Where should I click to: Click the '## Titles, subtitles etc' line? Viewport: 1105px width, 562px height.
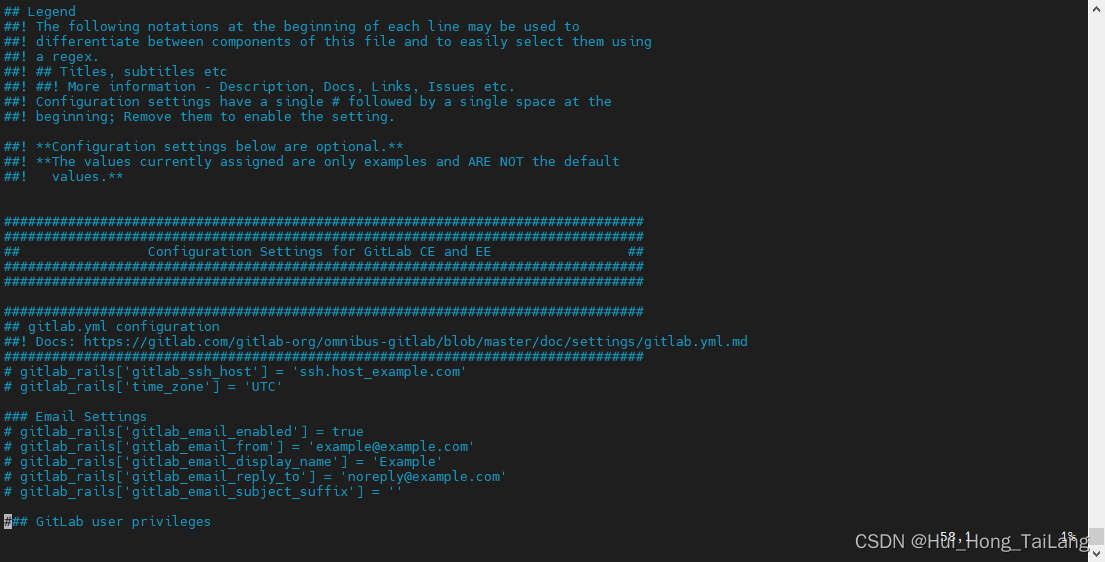click(x=131, y=71)
